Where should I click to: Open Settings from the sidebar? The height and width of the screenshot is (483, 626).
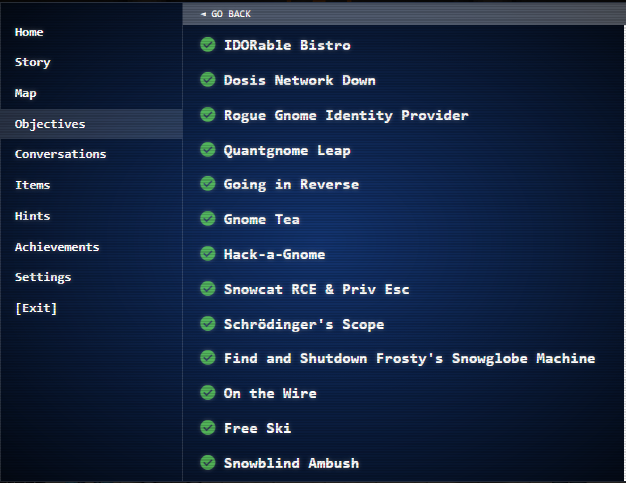point(43,277)
